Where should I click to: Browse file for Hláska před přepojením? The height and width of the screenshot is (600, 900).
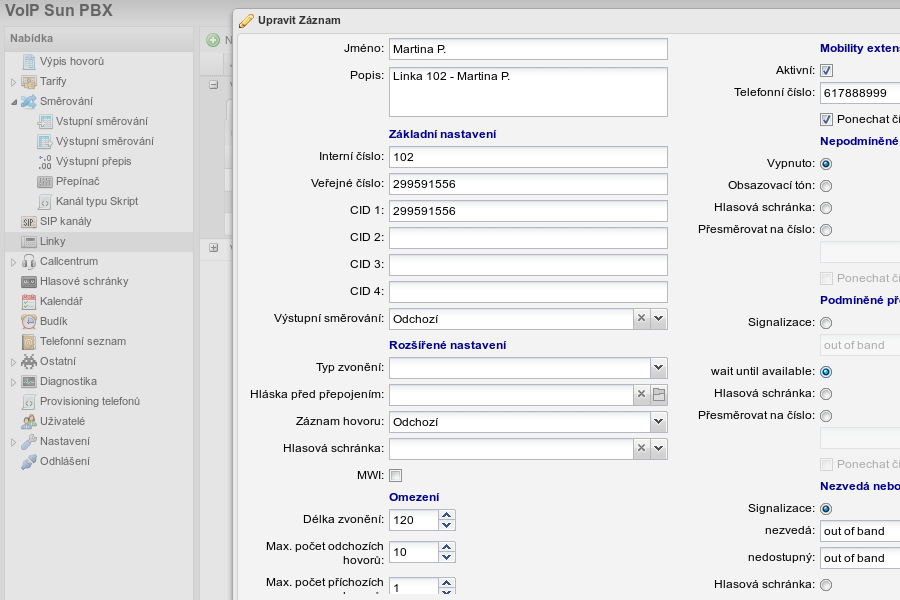click(658, 395)
